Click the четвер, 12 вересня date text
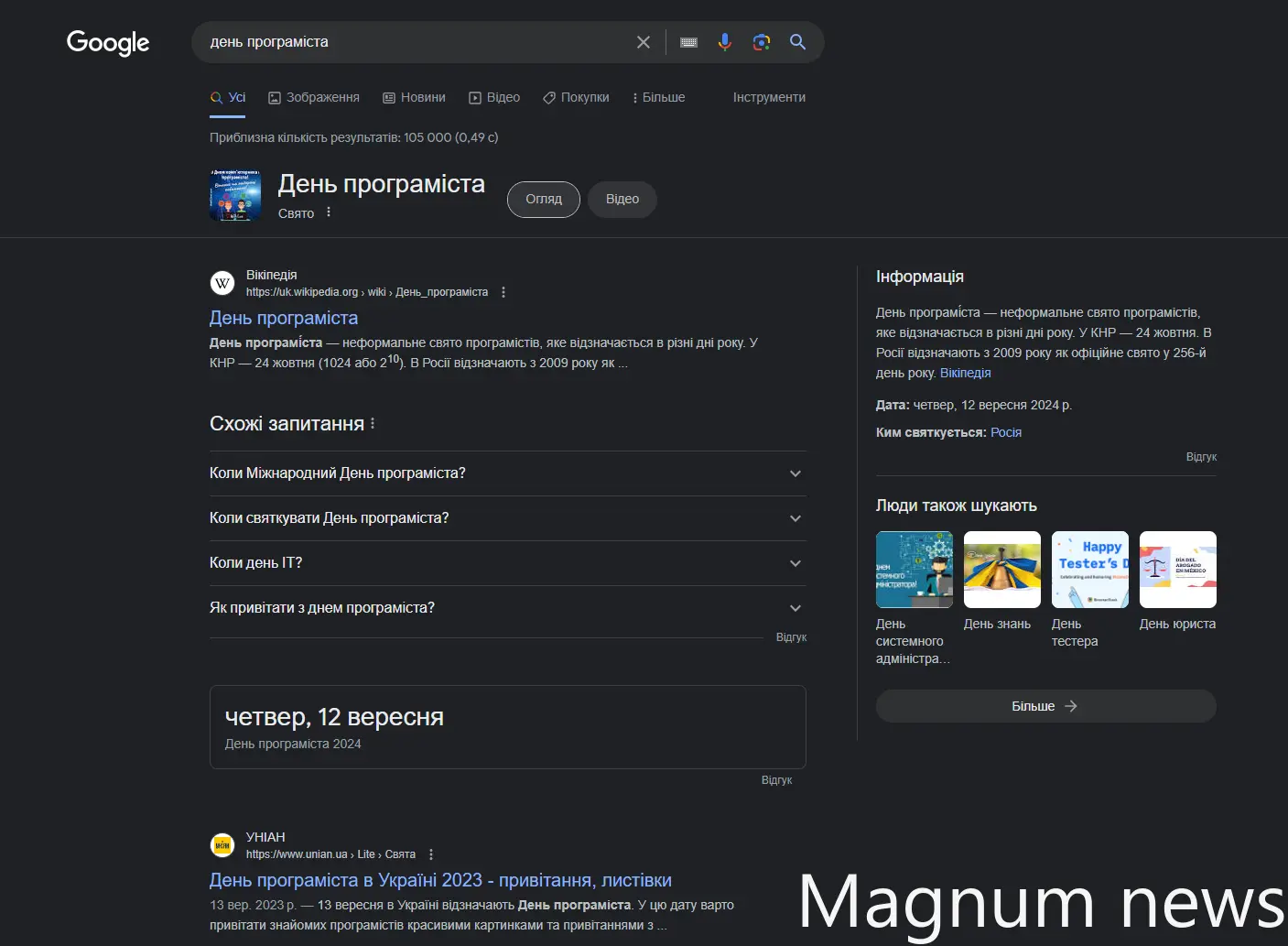The height and width of the screenshot is (946, 1288). click(334, 717)
